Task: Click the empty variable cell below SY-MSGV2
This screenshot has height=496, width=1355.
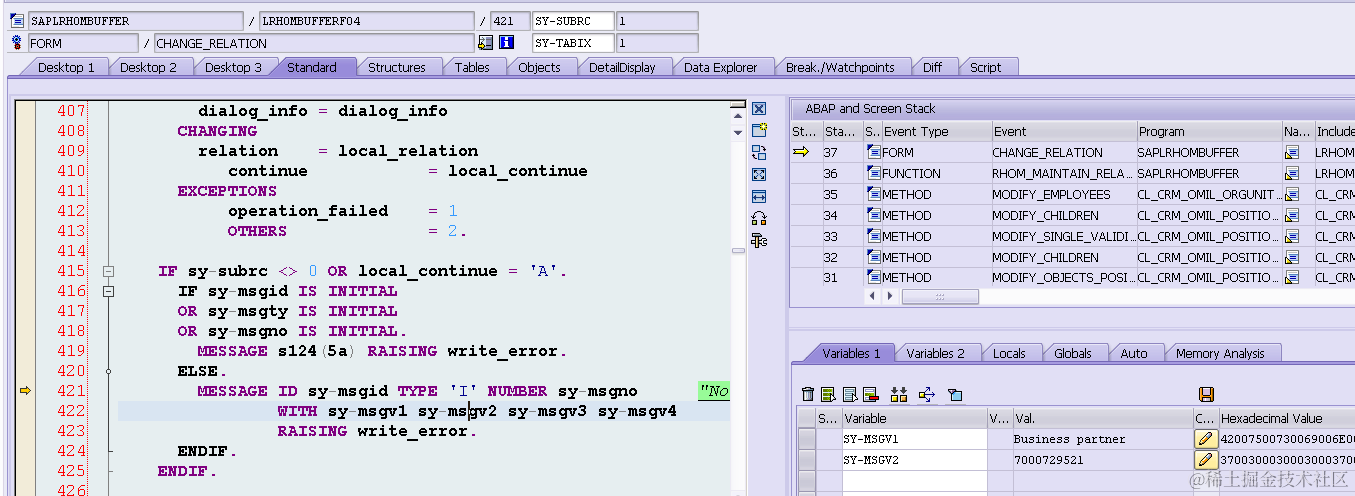Action: [x=914, y=481]
